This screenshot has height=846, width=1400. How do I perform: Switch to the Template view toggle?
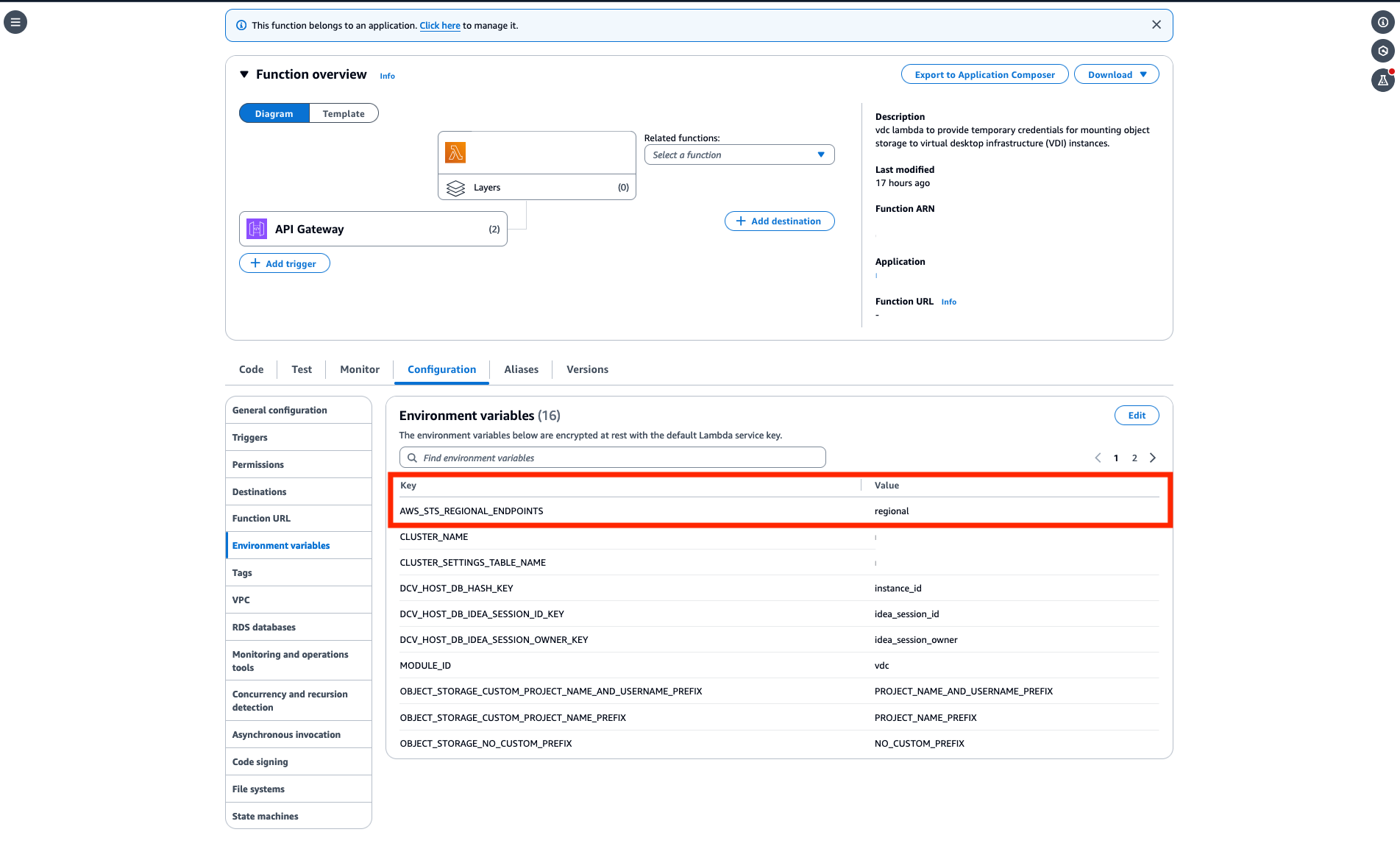click(344, 113)
